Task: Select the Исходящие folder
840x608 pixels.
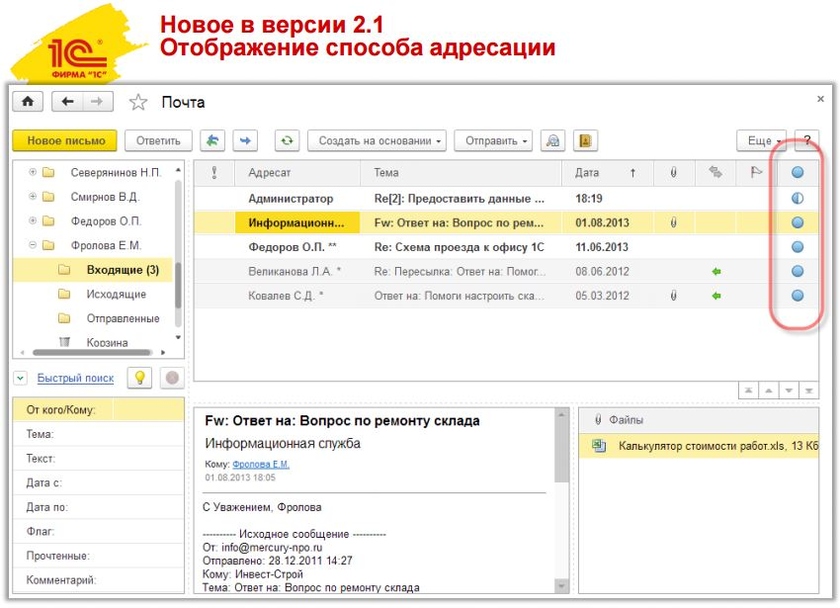Action: click(x=116, y=294)
